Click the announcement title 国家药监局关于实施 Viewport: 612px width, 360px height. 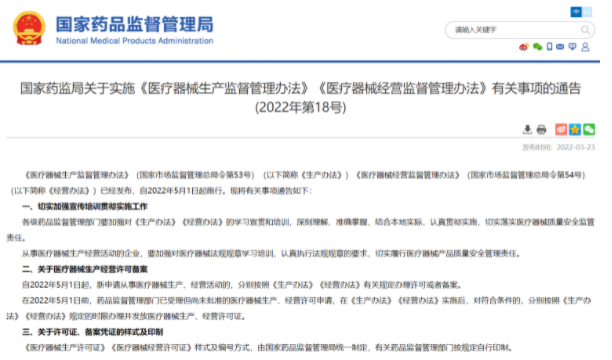tap(301, 89)
